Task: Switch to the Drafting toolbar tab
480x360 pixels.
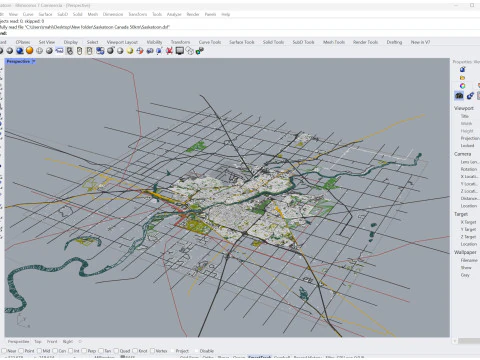Action: coord(394,42)
